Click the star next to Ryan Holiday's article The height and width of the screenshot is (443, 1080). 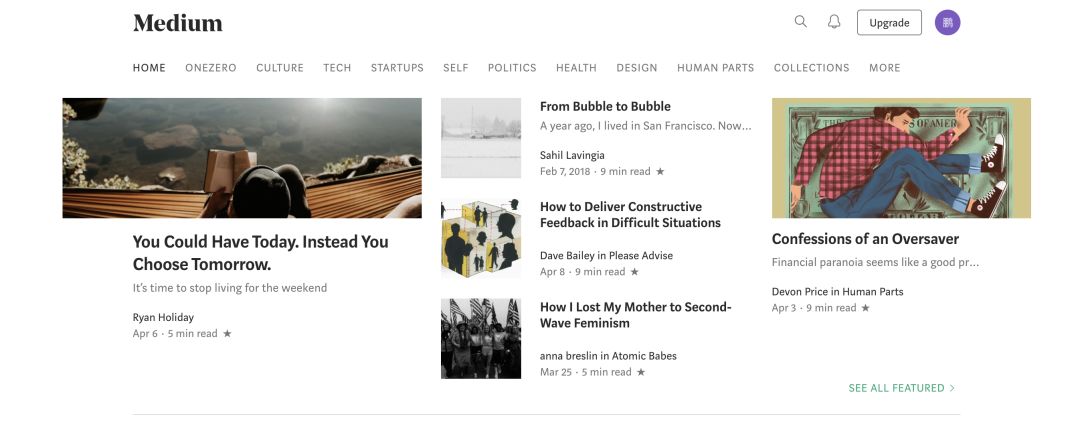(x=227, y=334)
